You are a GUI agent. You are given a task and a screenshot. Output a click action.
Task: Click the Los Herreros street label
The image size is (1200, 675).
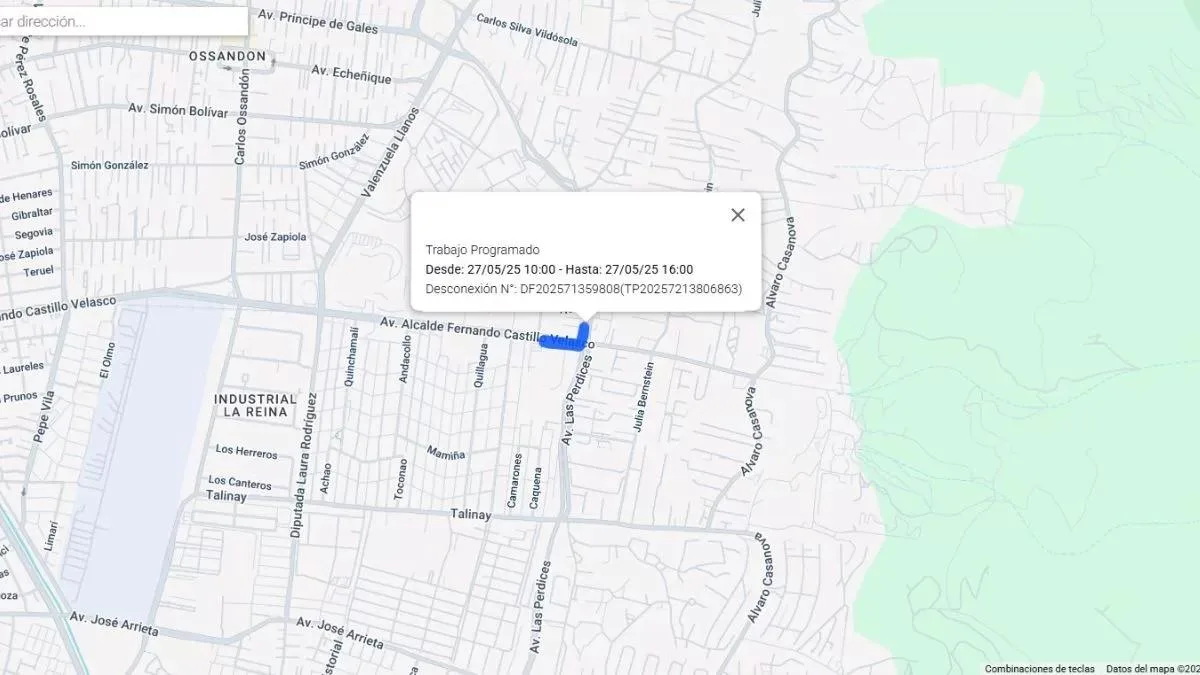click(246, 453)
